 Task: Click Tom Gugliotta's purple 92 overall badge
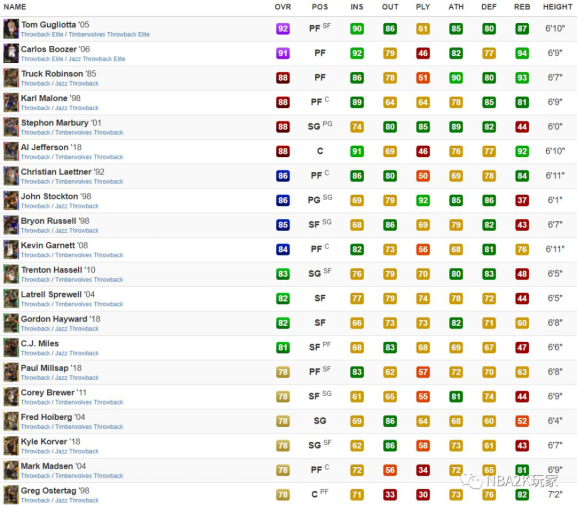[283, 29]
